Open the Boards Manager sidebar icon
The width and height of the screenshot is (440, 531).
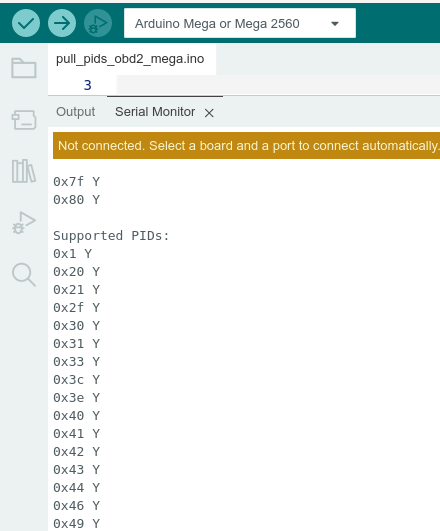24,120
